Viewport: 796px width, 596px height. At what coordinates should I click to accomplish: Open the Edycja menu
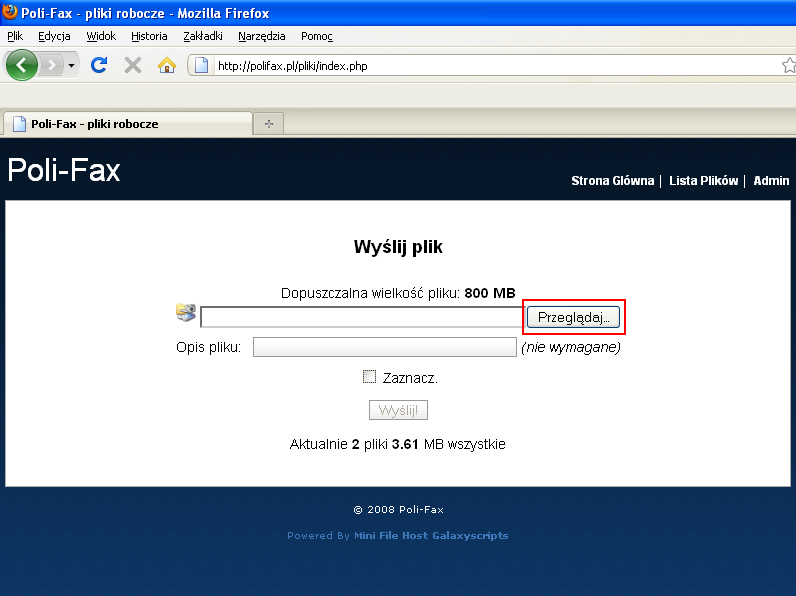point(54,36)
